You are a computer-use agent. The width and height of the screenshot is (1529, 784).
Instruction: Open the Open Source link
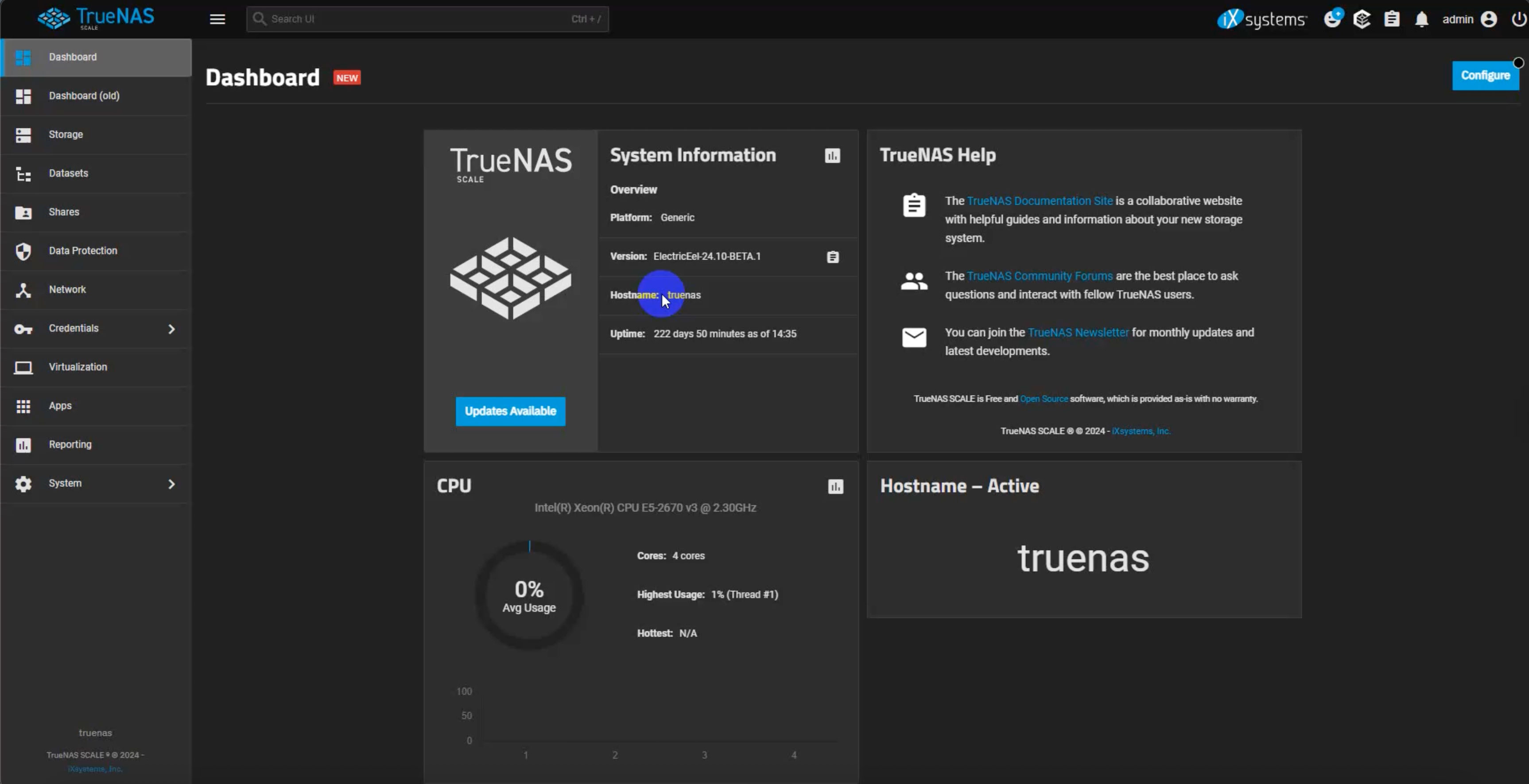(1044, 399)
